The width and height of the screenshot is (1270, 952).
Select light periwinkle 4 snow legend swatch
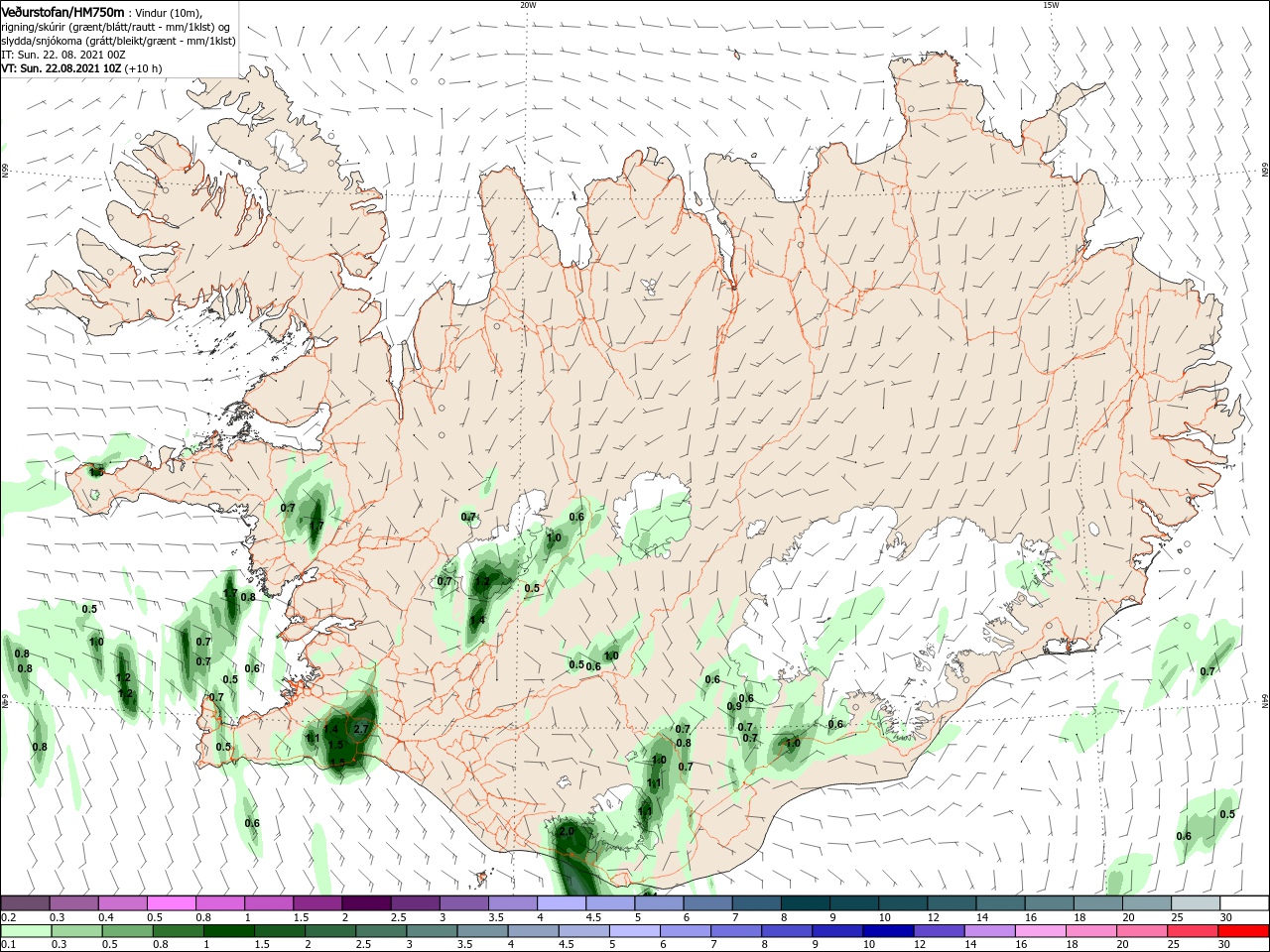pyautogui.click(x=561, y=903)
